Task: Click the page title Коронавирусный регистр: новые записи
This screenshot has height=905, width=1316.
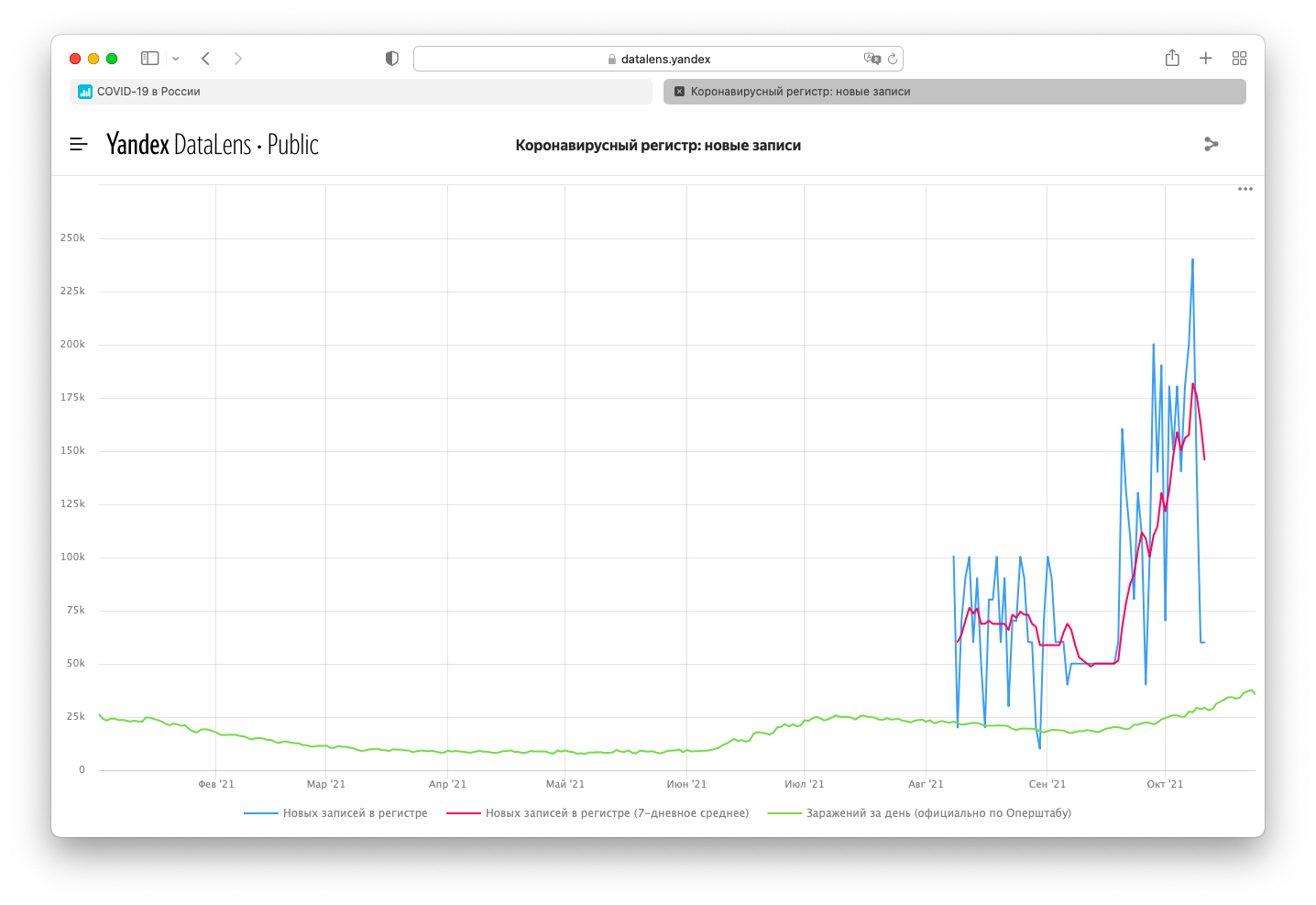Action: [658, 145]
